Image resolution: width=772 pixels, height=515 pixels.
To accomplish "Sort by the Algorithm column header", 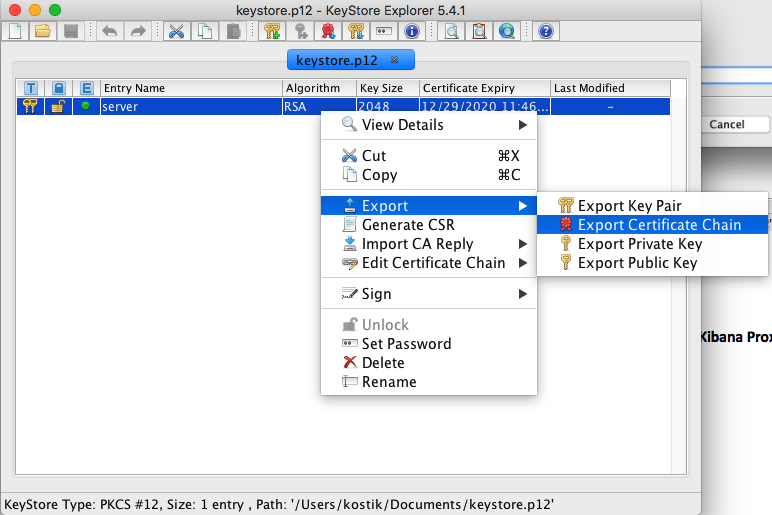I will click(320, 88).
